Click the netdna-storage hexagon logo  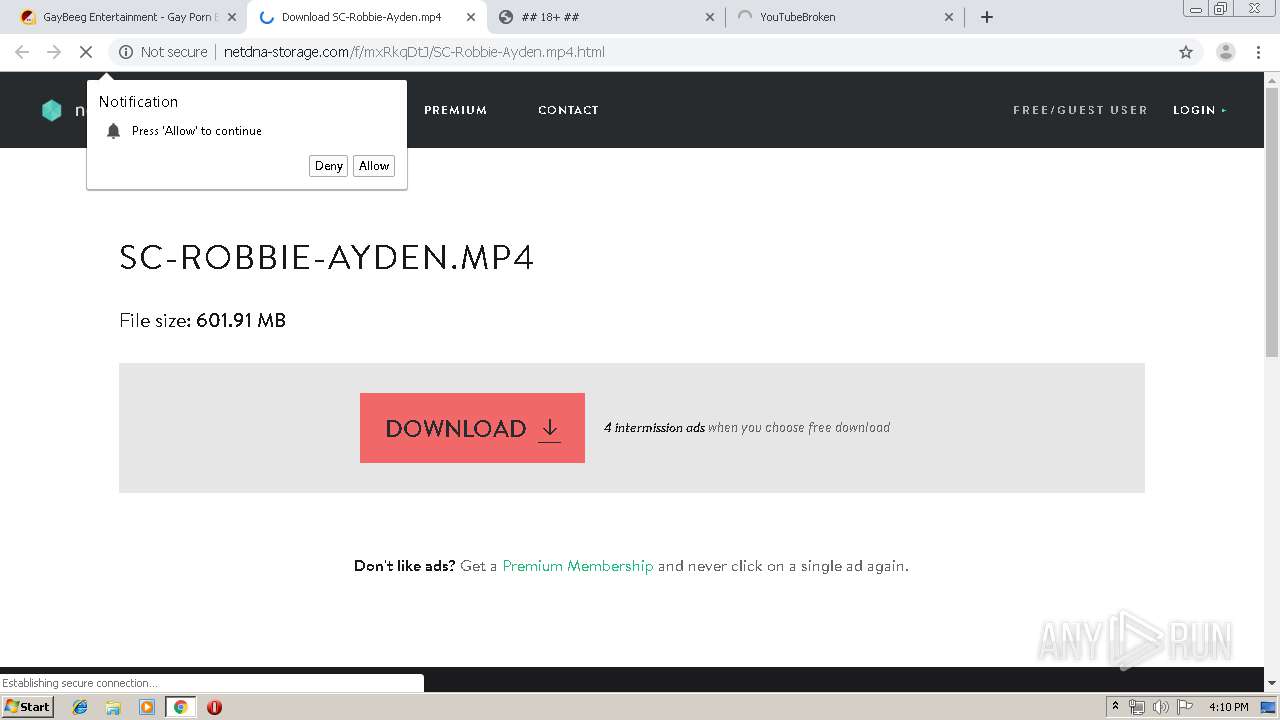point(52,110)
